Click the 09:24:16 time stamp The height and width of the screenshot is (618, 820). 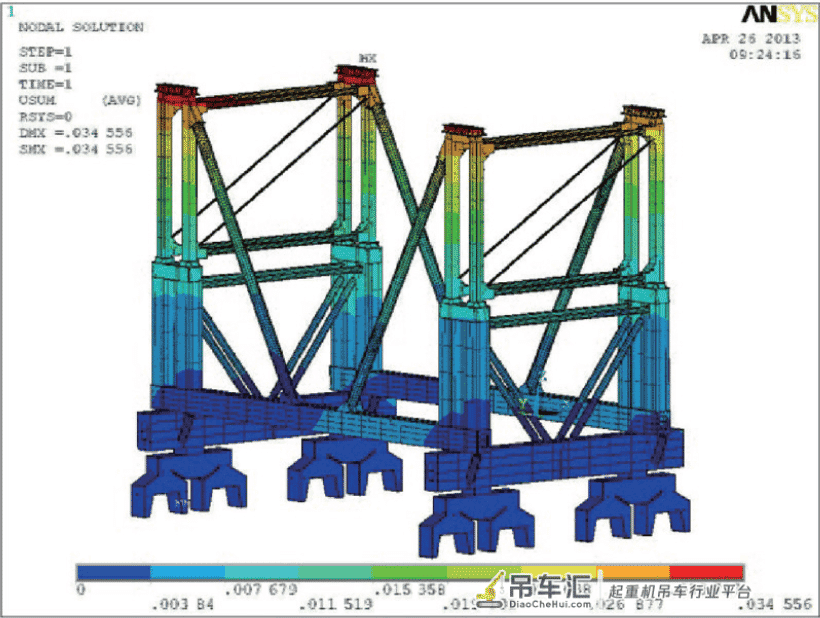point(765,54)
